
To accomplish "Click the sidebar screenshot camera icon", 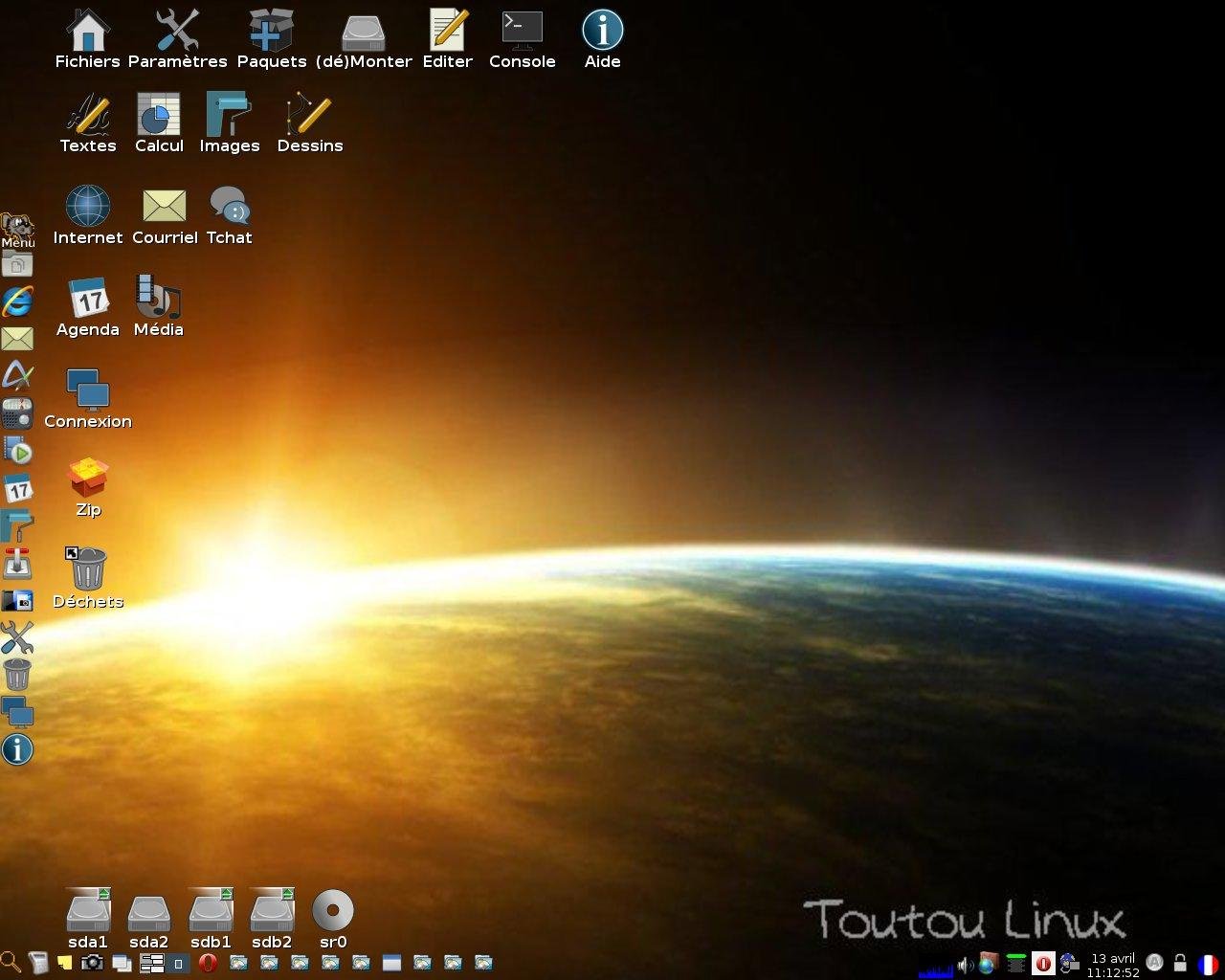I will (x=17, y=601).
